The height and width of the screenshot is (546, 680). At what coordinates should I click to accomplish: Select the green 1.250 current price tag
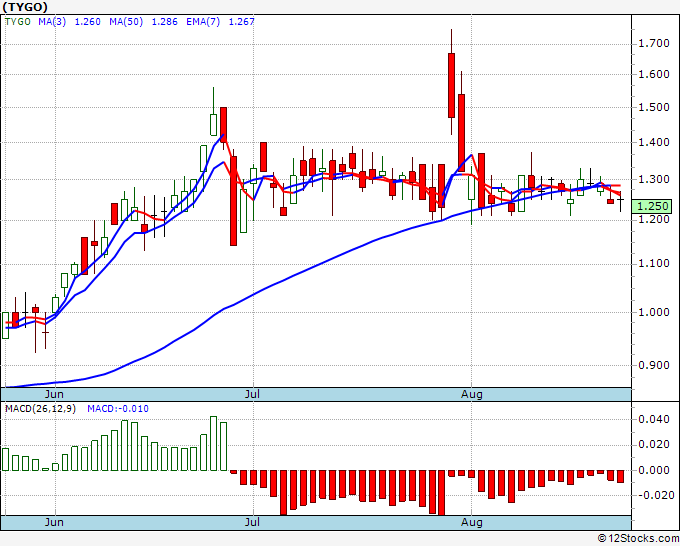[x=652, y=206]
